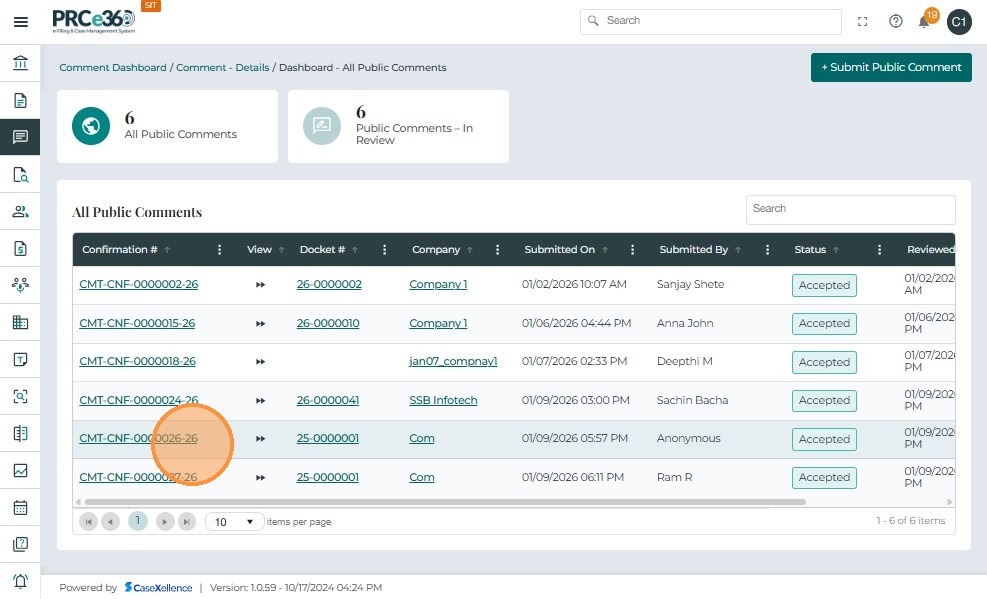Click the All Public Comments search field
This screenshot has width=987, height=599.
[x=850, y=209]
